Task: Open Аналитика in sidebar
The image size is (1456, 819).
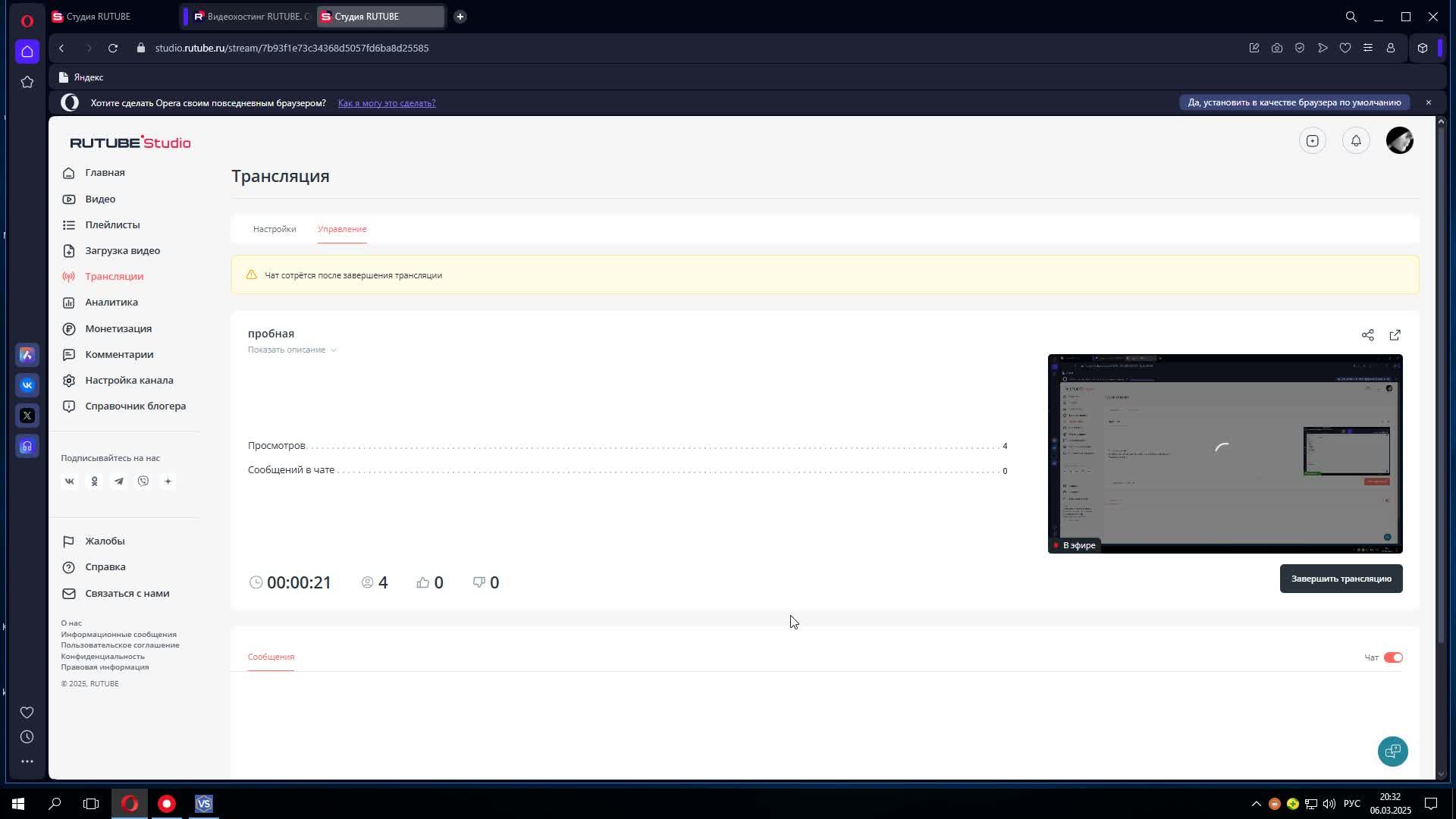Action: point(111,302)
